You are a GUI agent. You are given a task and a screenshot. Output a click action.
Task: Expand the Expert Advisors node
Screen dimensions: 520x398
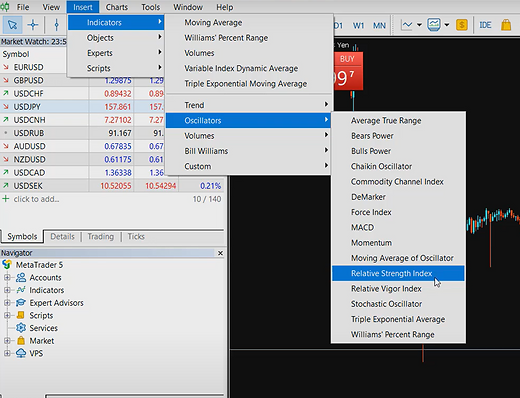(x=7, y=303)
